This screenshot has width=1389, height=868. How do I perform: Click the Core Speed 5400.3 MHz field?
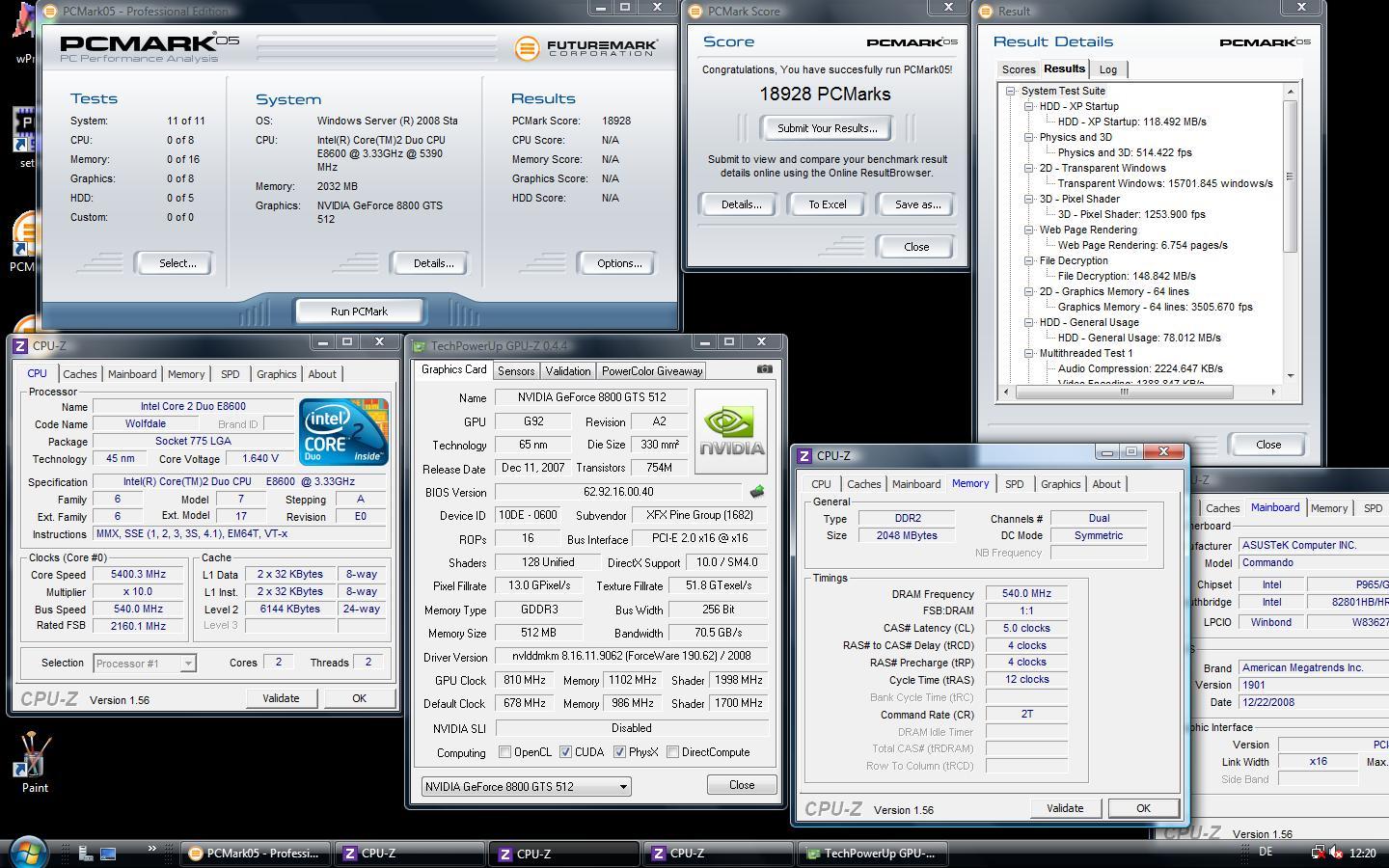click(x=138, y=574)
